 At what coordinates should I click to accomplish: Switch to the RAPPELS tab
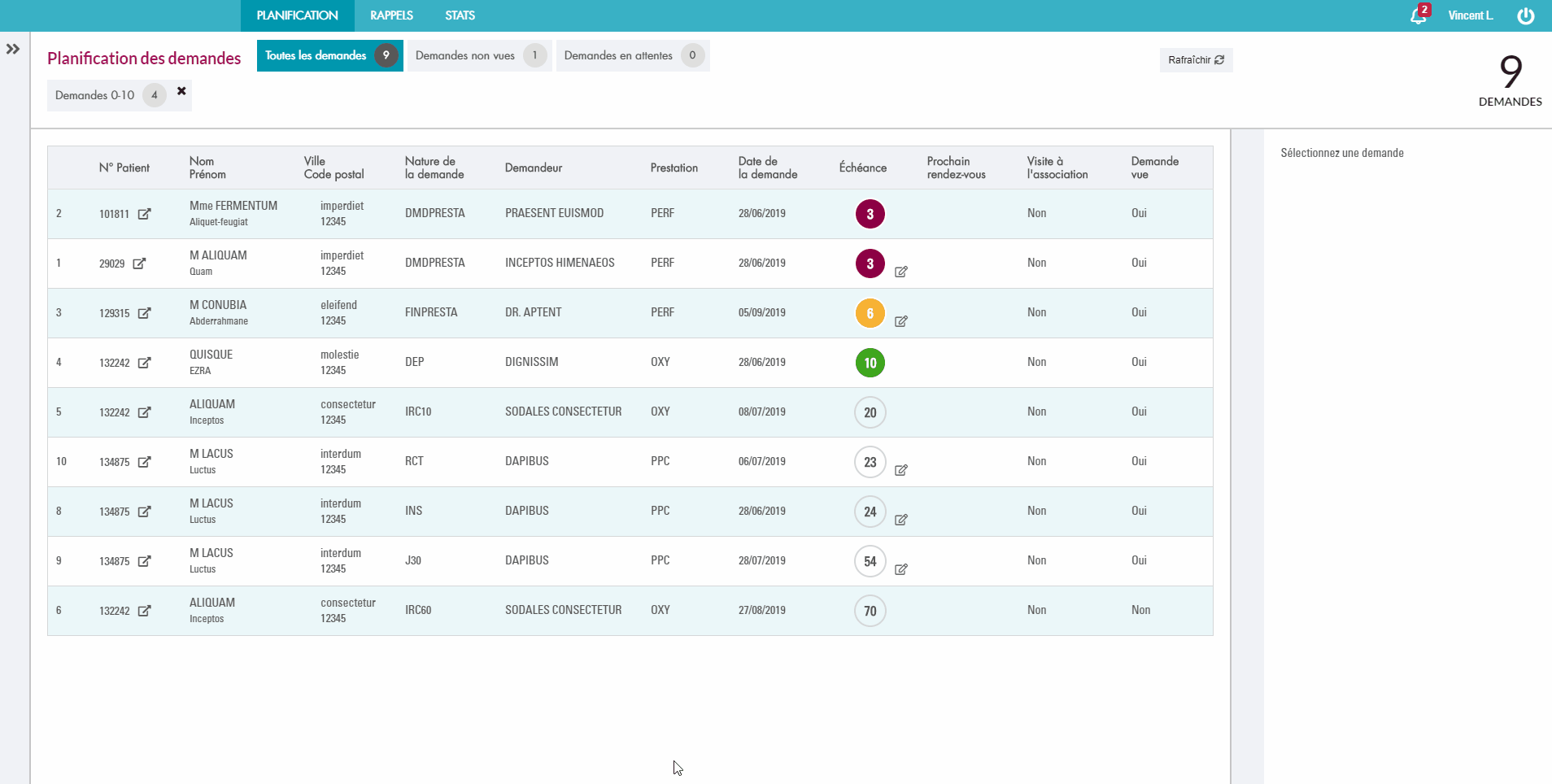pos(391,15)
